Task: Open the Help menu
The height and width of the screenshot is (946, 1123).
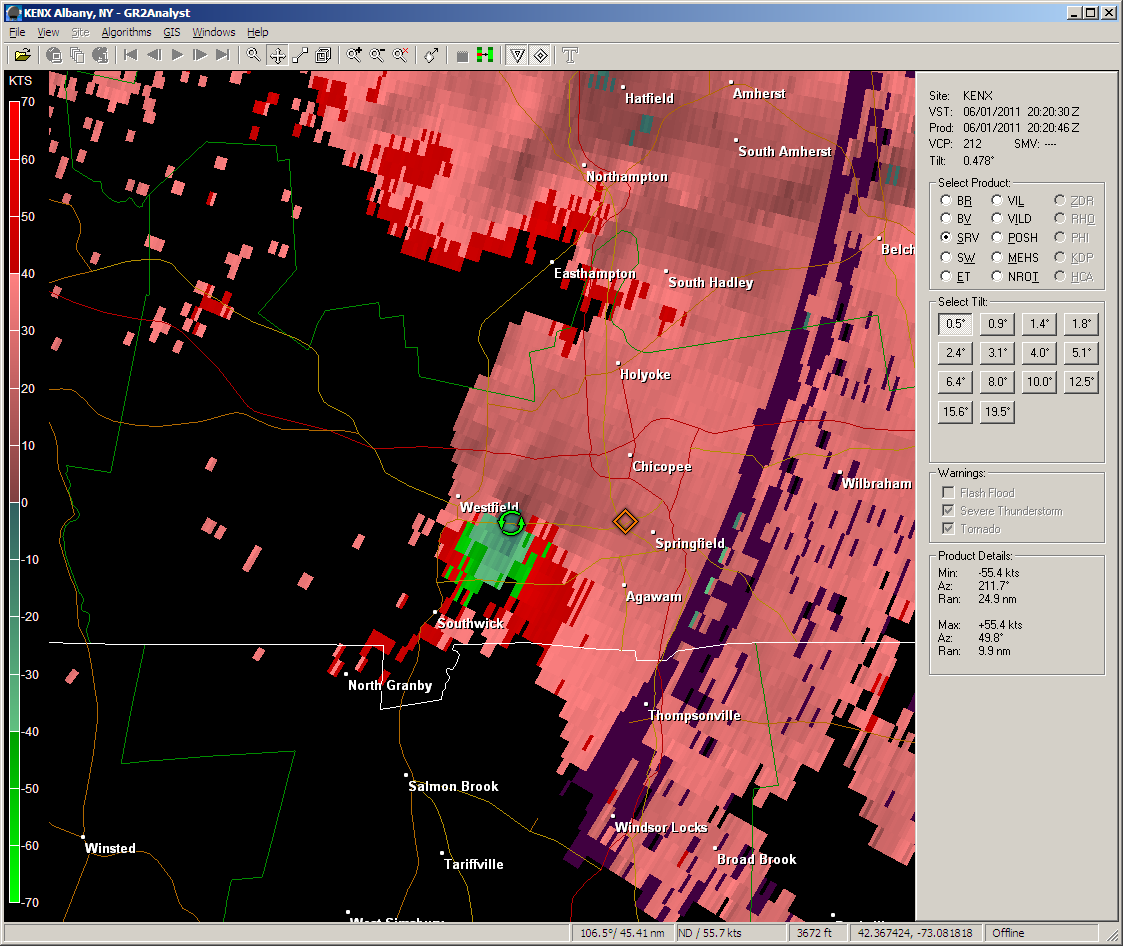Action: (258, 32)
